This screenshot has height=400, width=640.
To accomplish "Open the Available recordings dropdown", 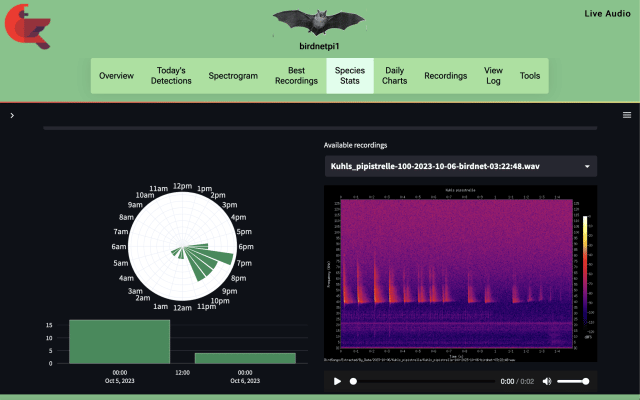I will 461,166.
